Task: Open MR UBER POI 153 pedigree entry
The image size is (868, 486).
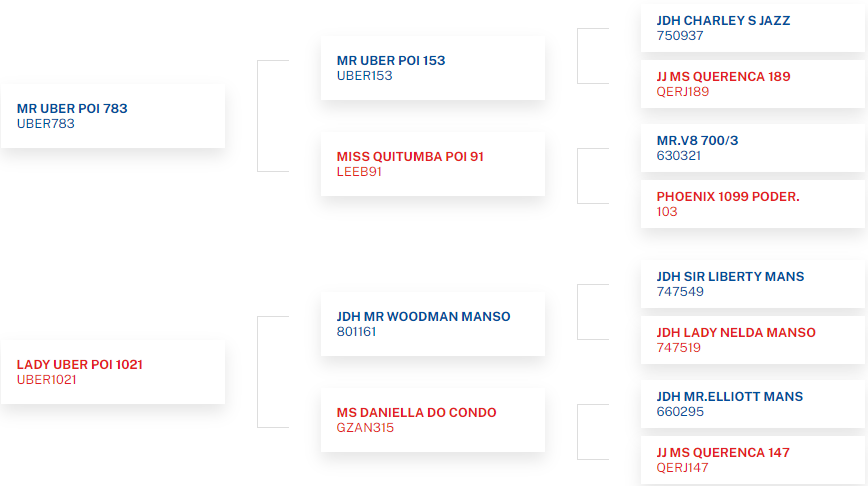Action: (x=433, y=68)
